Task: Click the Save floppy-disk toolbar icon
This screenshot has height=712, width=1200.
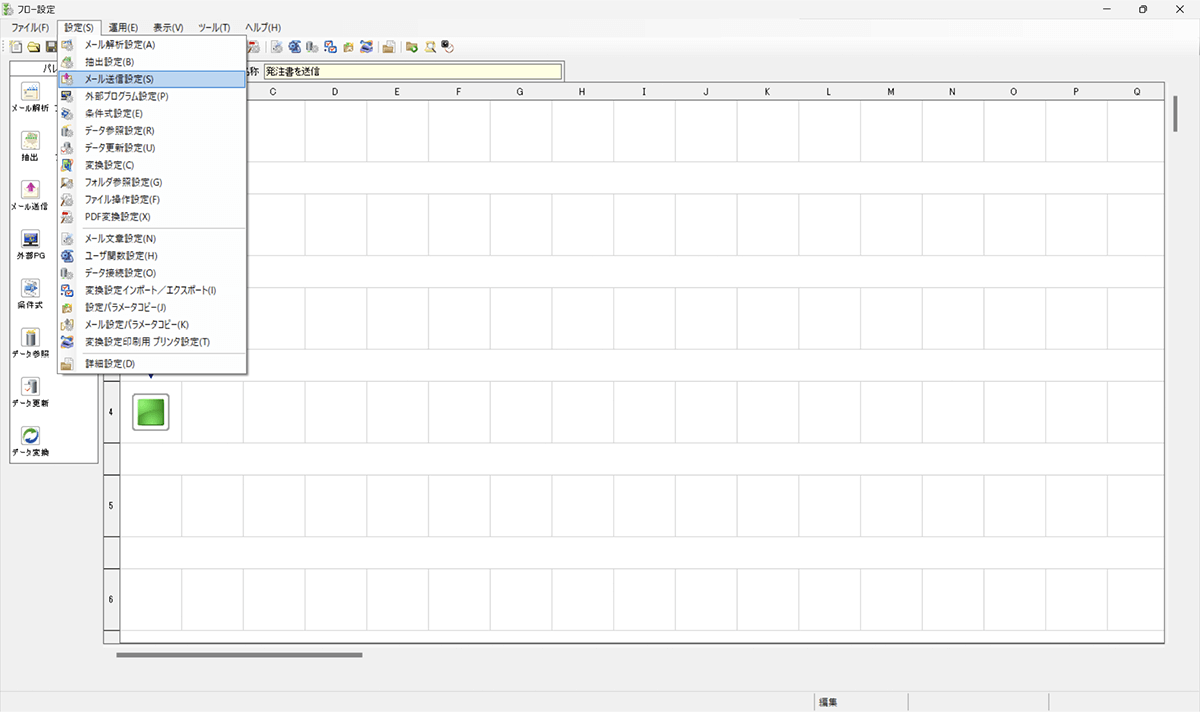Action: click(x=51, y=46)
